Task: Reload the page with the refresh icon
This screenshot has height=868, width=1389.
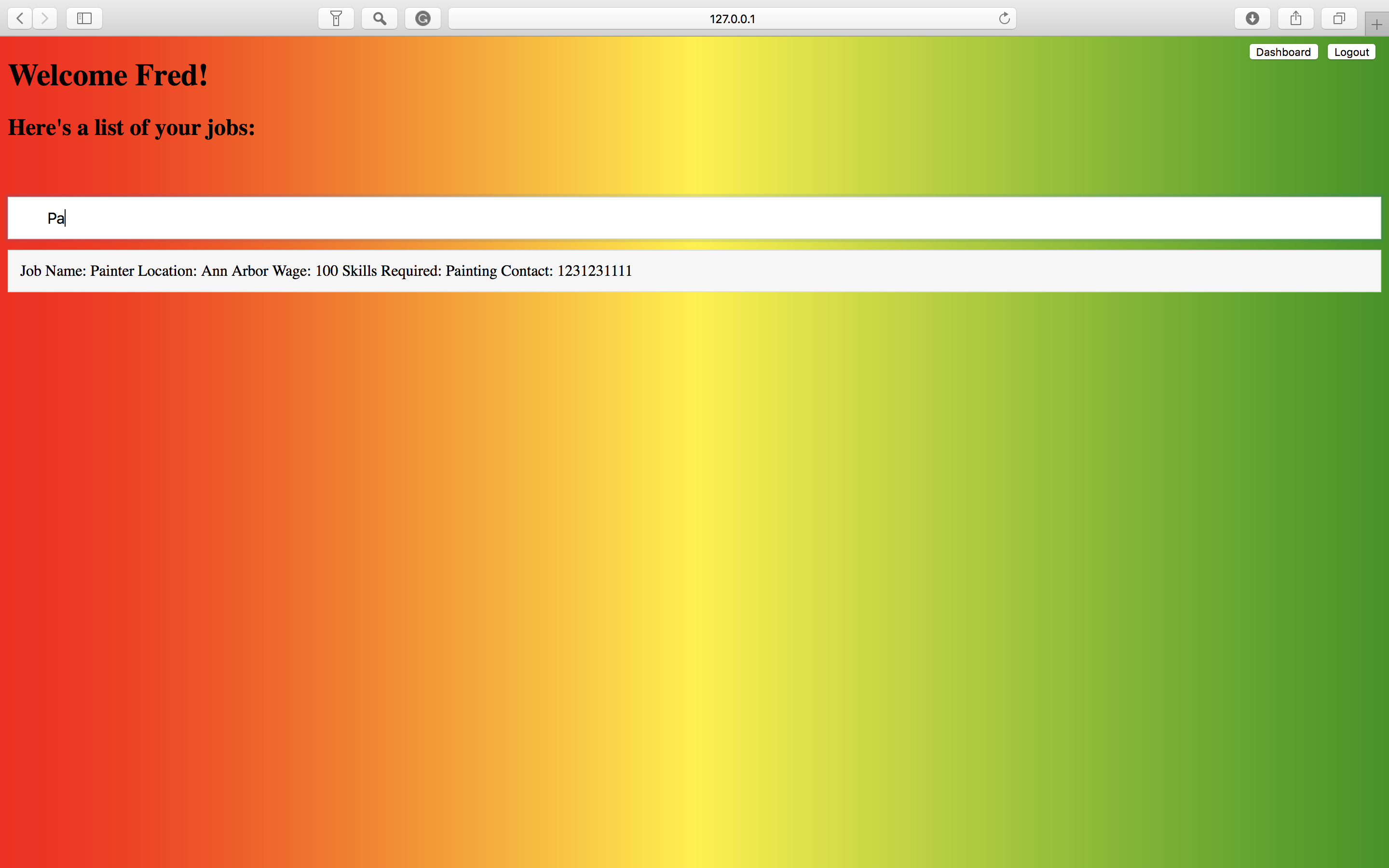Action: pos(1004,18)
